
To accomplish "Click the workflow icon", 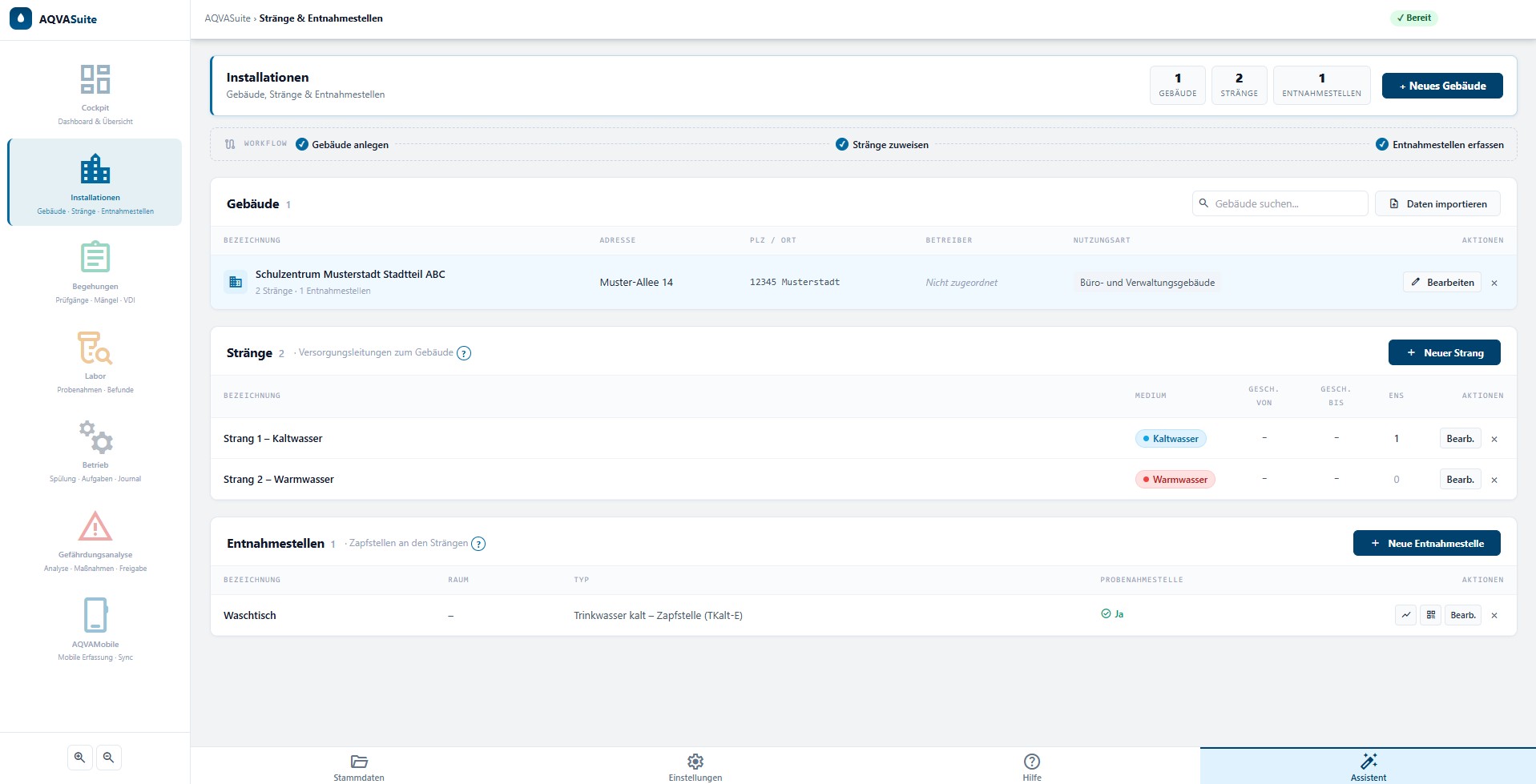I will coord(230,144).
